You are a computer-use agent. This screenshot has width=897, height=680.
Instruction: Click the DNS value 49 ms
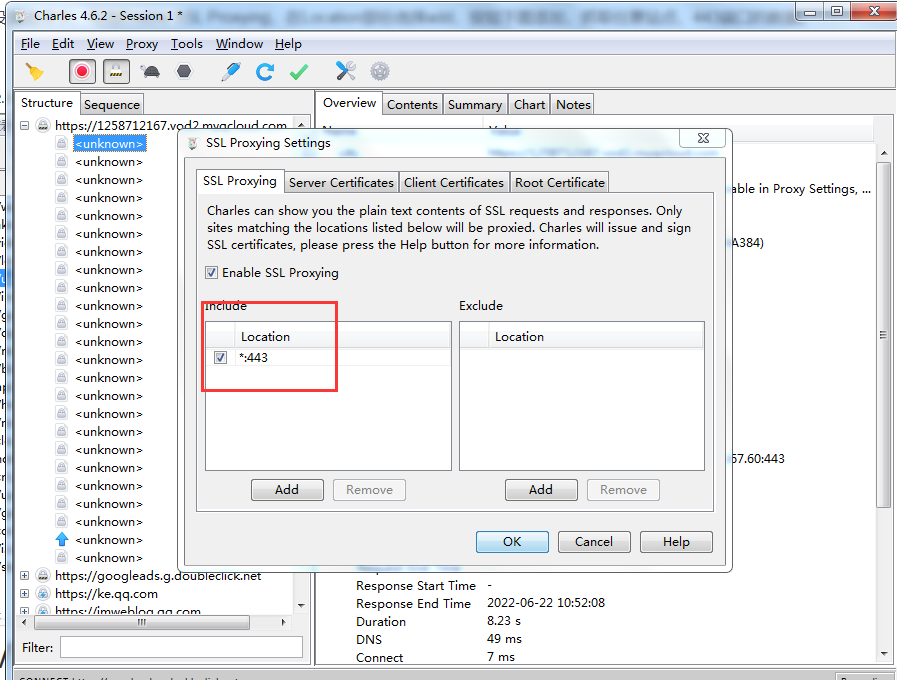pyautogui.click(x=504, y=639)
